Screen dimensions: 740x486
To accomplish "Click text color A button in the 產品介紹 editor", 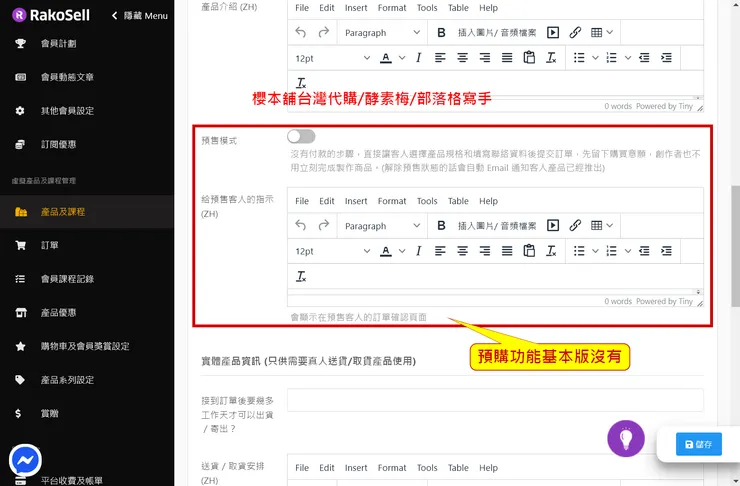I will (x=386, y=58).
